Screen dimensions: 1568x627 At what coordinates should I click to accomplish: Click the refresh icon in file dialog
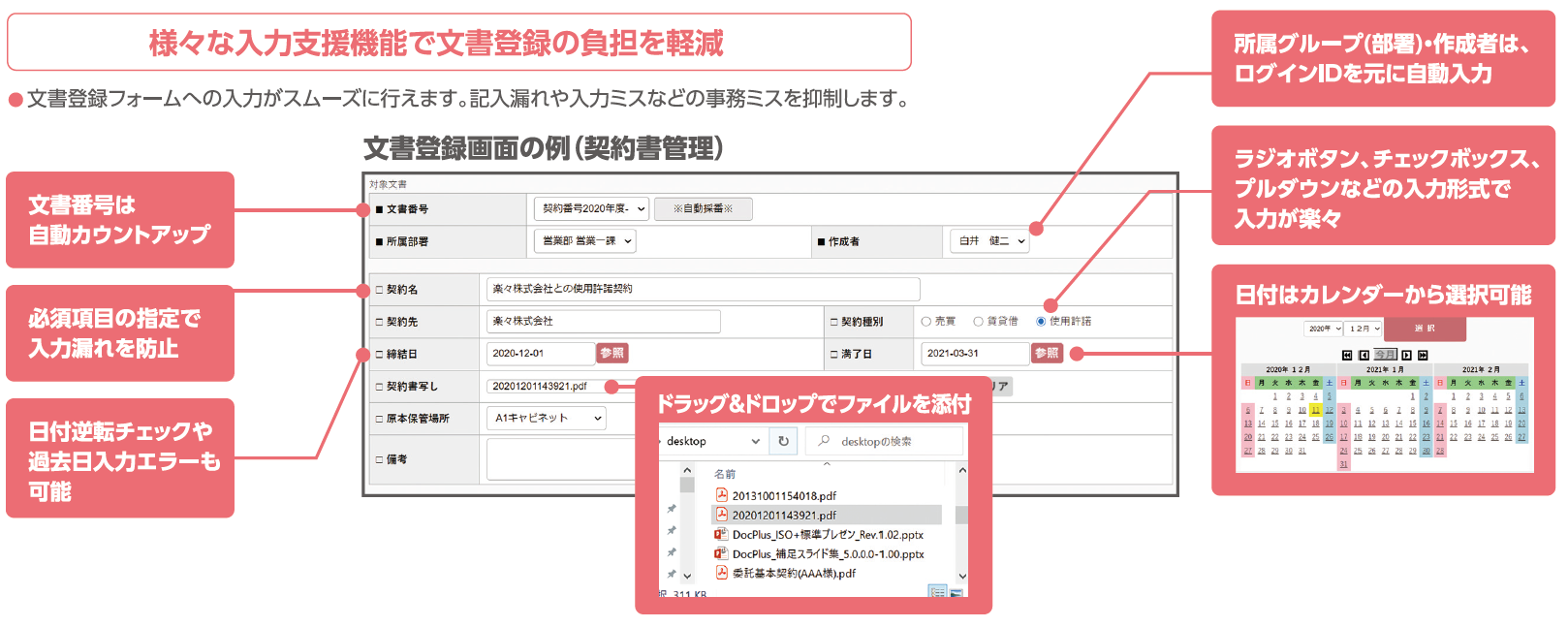(x=783, y=441)
